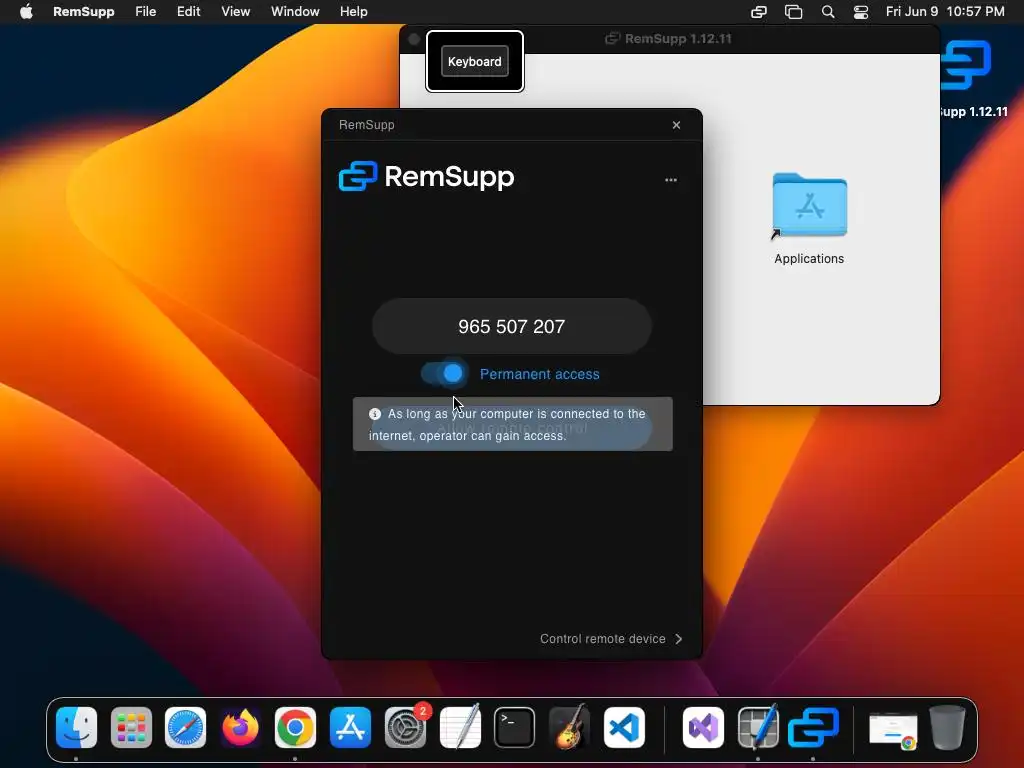
Task: Click the date and time clock
Action: click(x=944, y=12)
